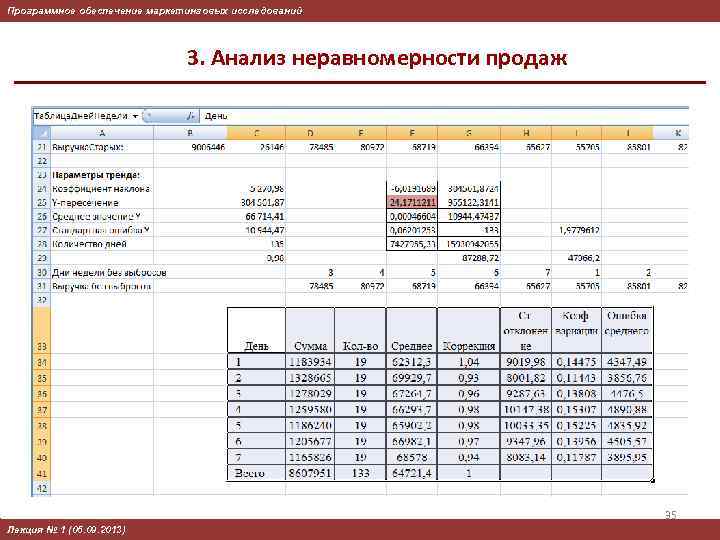This screenshot has height=540, width=720.
Task: Click the select-all corner of the sheet
Action: coord(41,133)
